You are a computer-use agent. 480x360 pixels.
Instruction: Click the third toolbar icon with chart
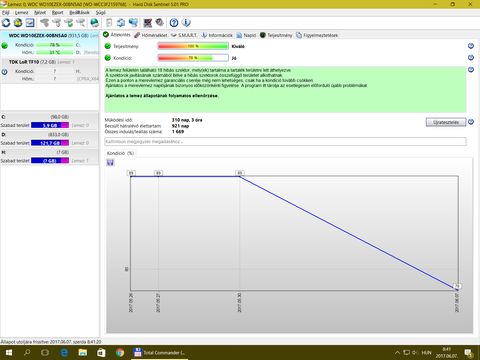point(30,23)
